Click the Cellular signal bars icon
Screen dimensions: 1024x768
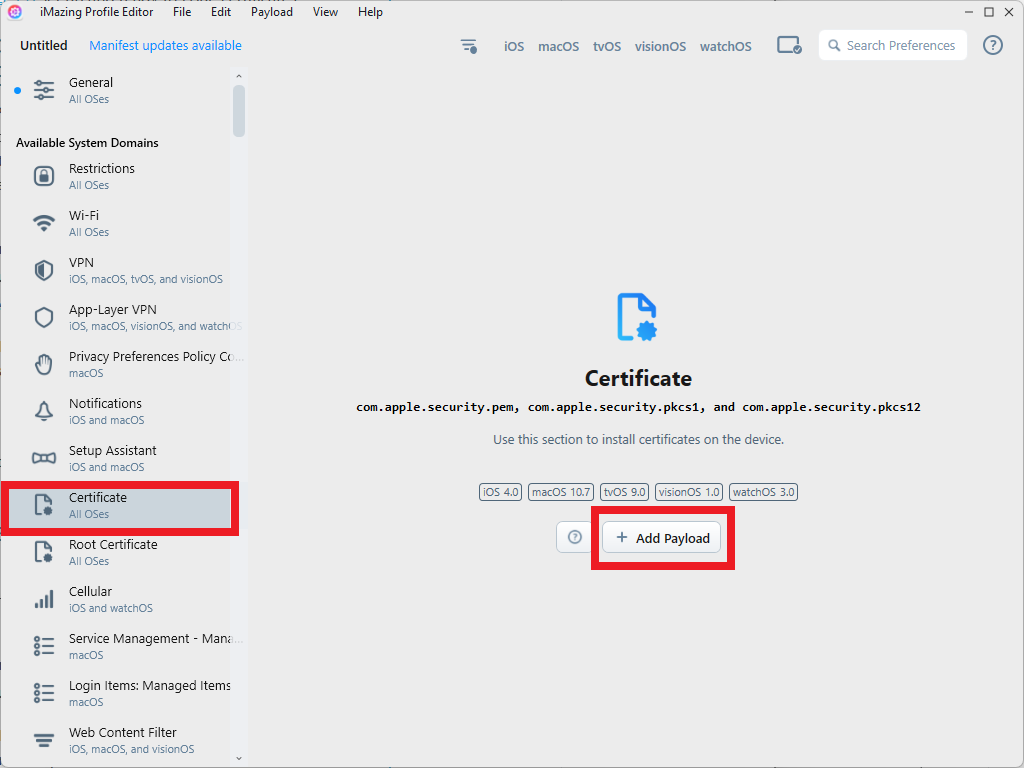point(44,599)
